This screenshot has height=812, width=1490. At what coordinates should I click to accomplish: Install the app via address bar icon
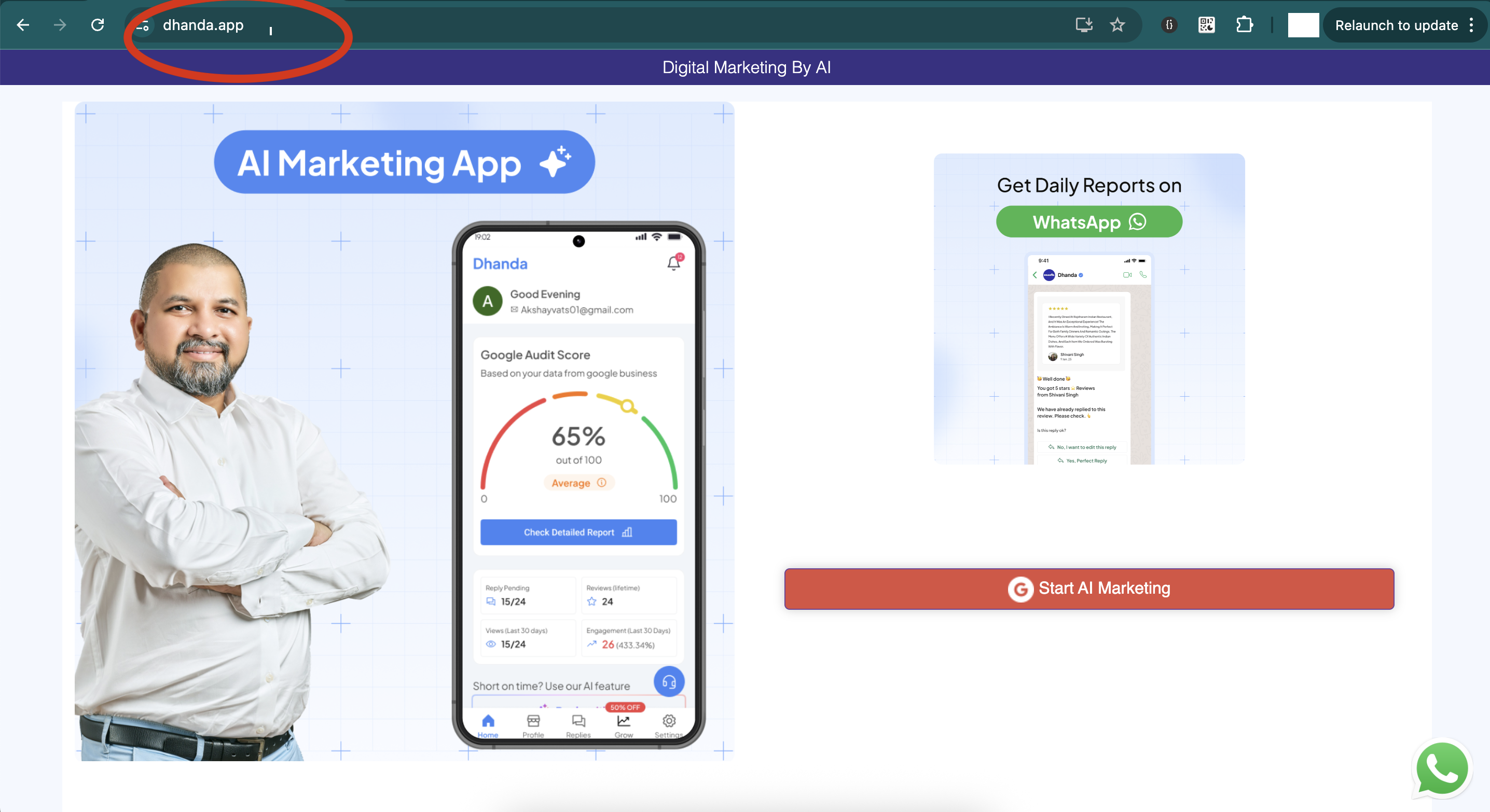tap(1084, 25)
